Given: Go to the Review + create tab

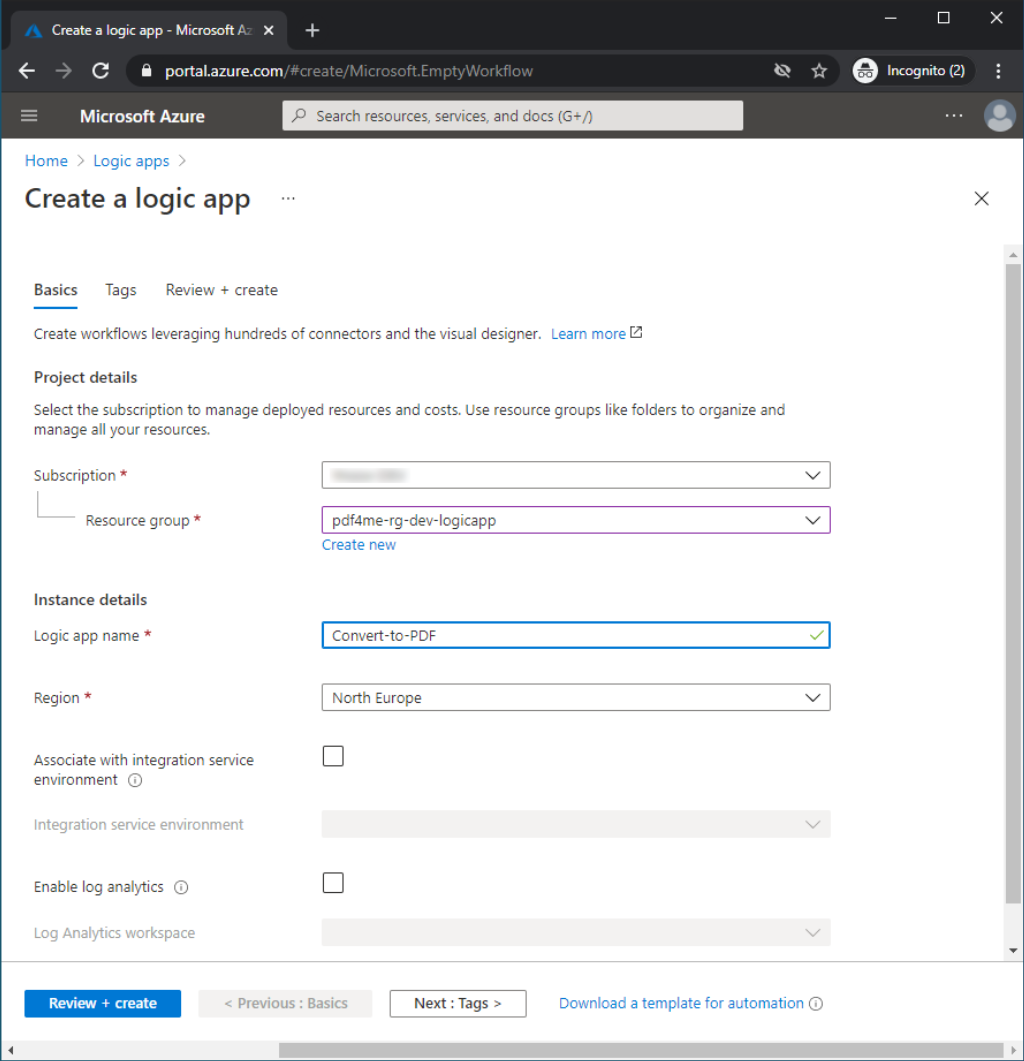Looking at the screenshot, I should (221, 290).
